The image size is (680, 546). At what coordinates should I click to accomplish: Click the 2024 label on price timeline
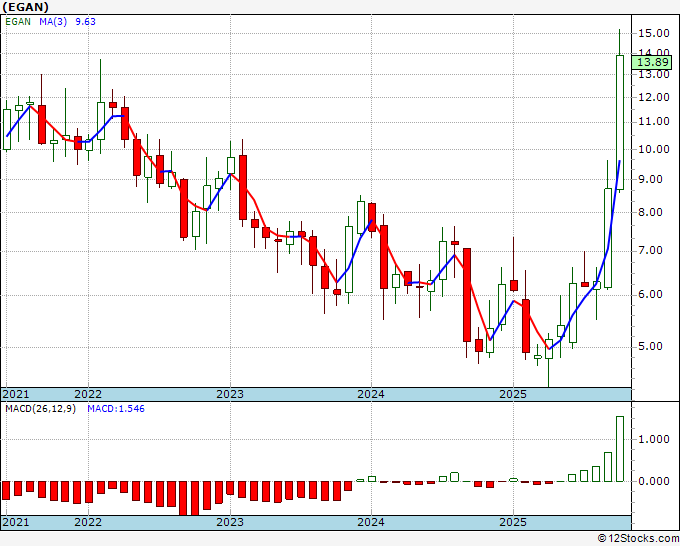tap(371, 394)
